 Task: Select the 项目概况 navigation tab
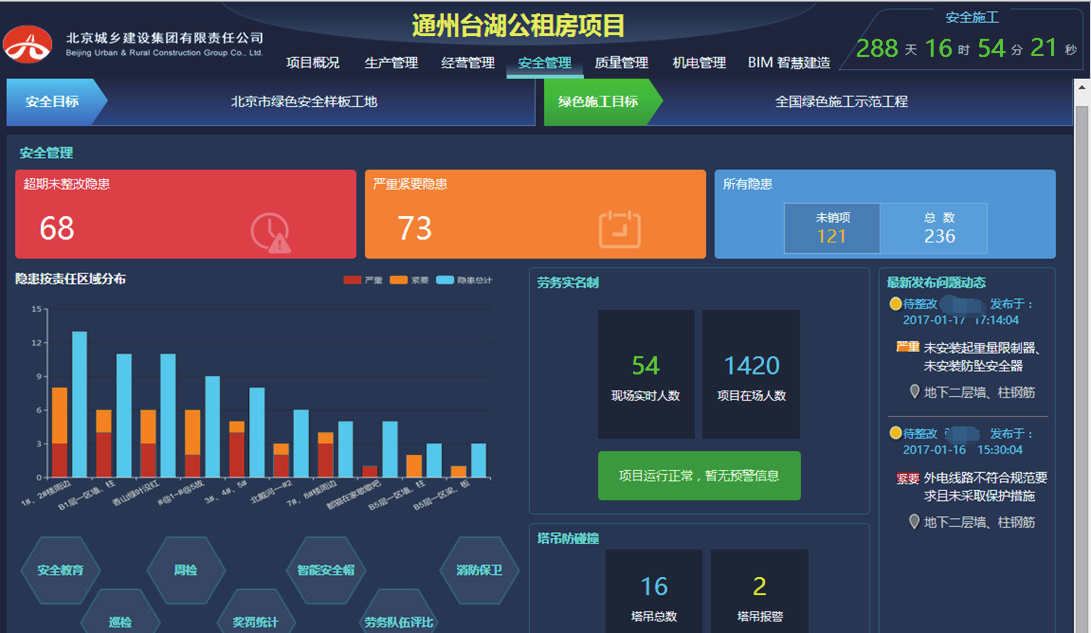pos(313,63)
